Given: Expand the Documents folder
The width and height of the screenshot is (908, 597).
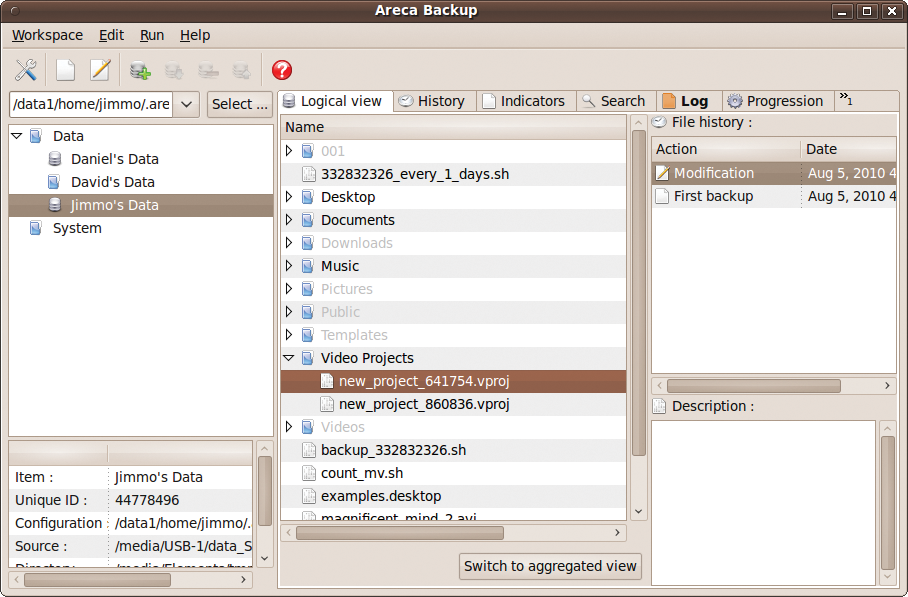Looking at the screenshot, I should tap(290, 220).
